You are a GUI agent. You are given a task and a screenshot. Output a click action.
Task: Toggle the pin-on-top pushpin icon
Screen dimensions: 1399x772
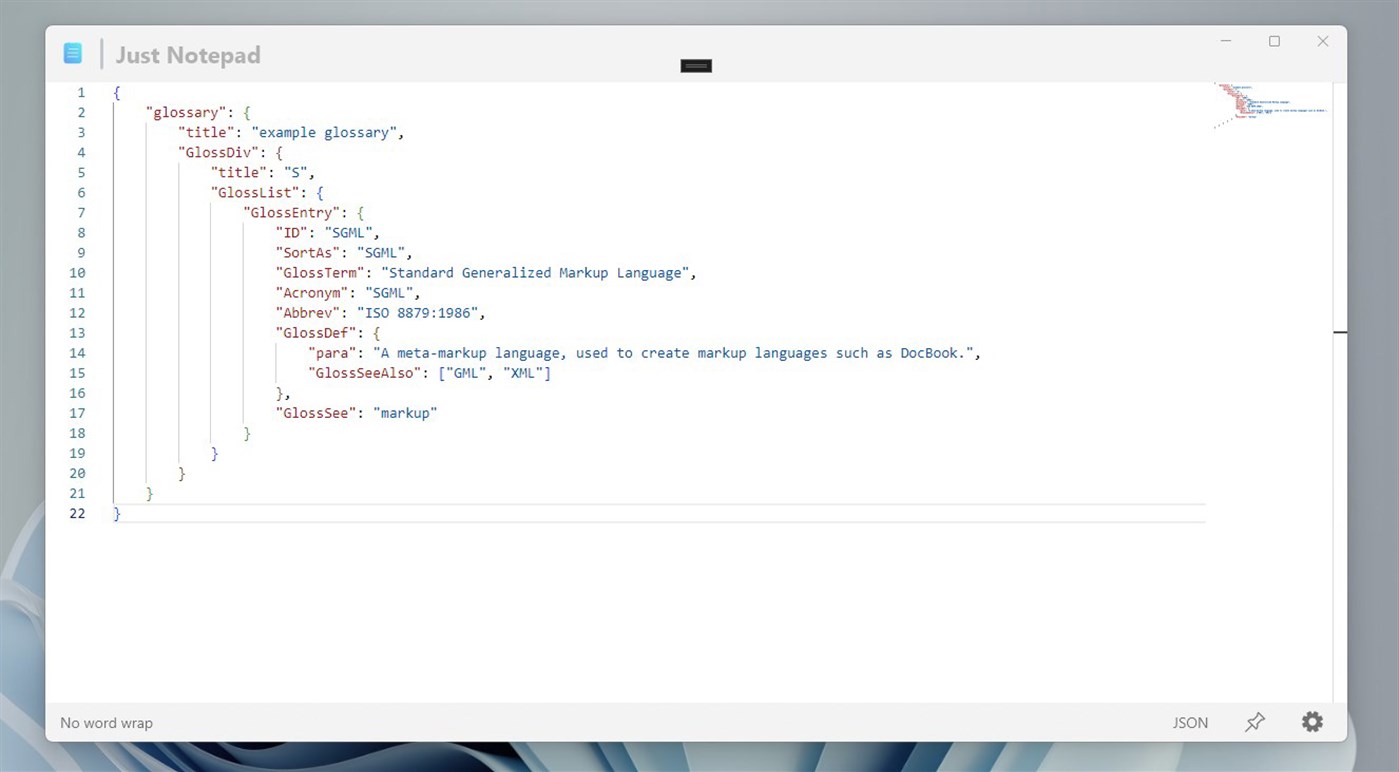pyautogui.click(x=1255, y=721)
